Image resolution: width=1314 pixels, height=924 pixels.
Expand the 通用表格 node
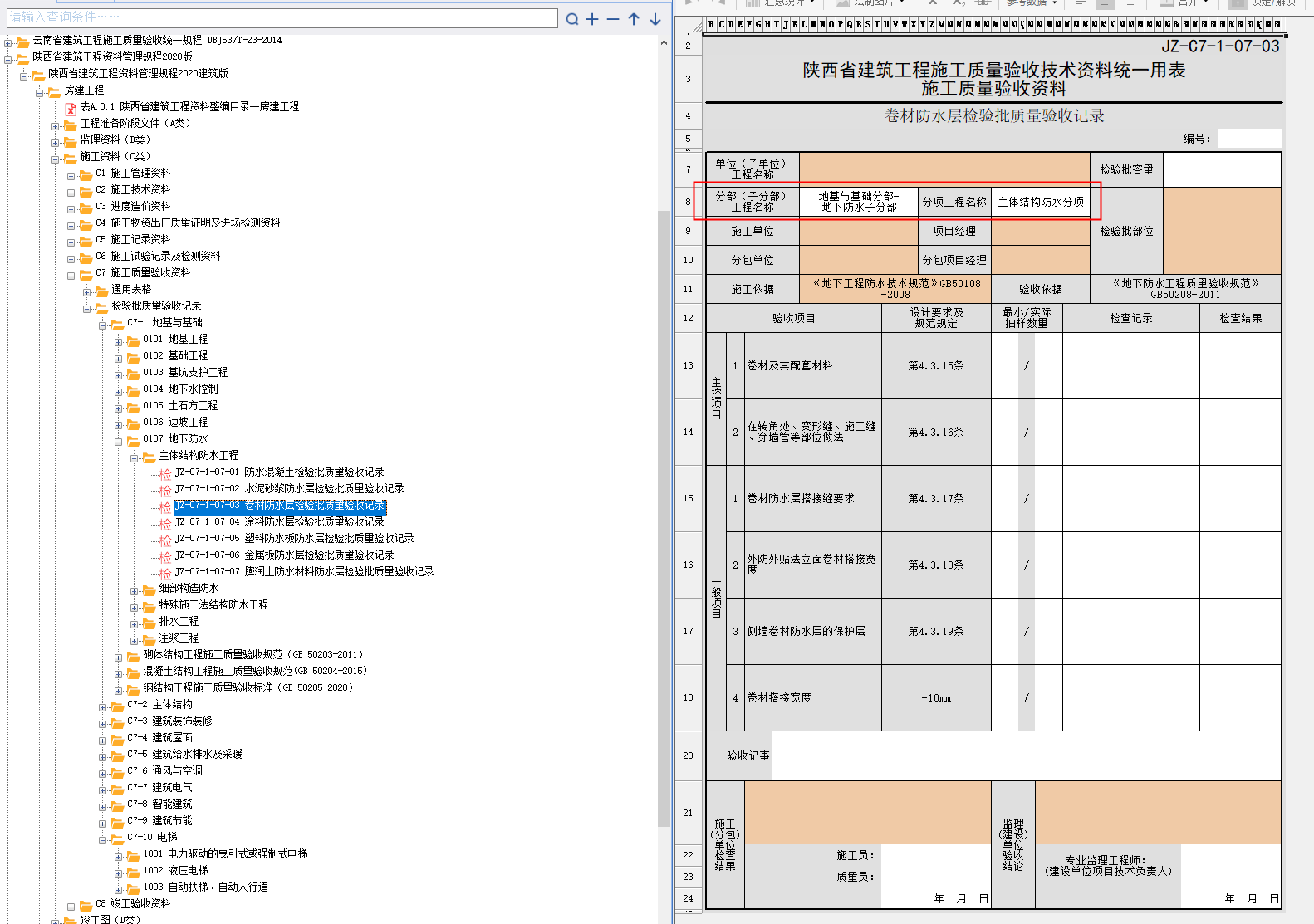(87, 291)
